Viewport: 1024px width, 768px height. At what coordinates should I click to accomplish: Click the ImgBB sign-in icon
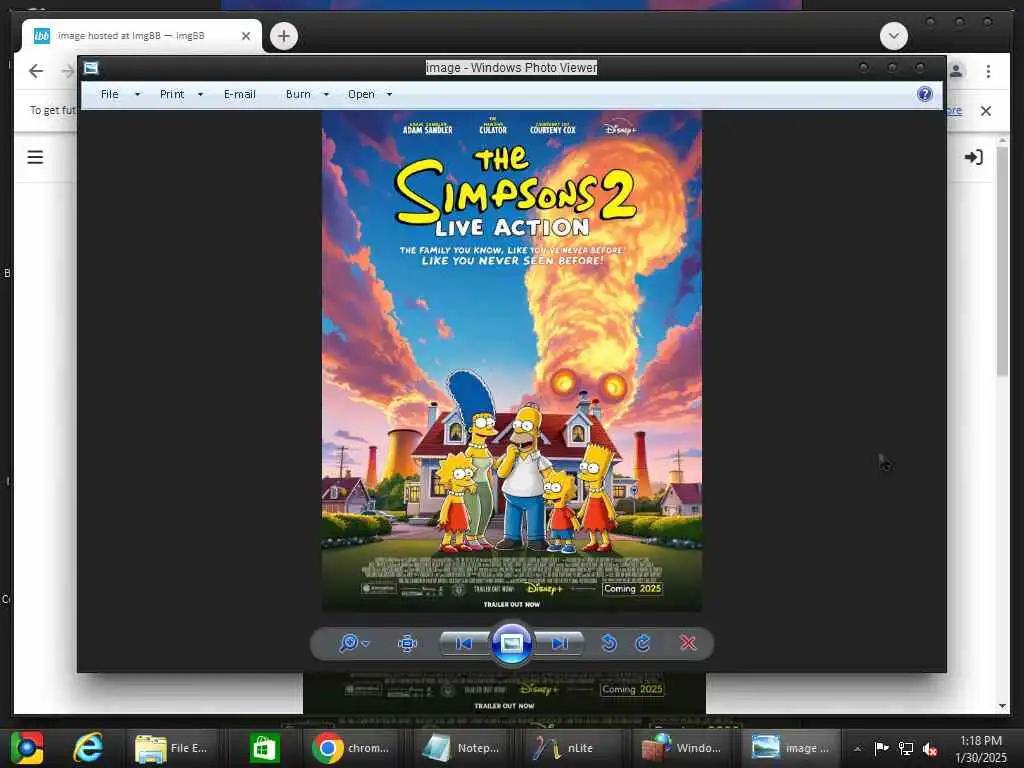(973, 157)
